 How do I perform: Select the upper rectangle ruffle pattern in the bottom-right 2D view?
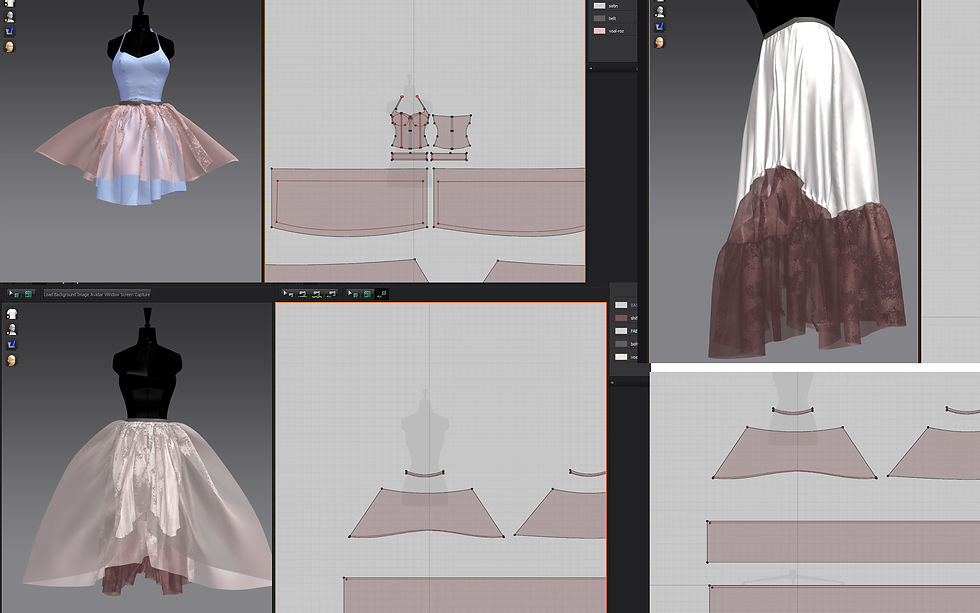coord(844,542)
